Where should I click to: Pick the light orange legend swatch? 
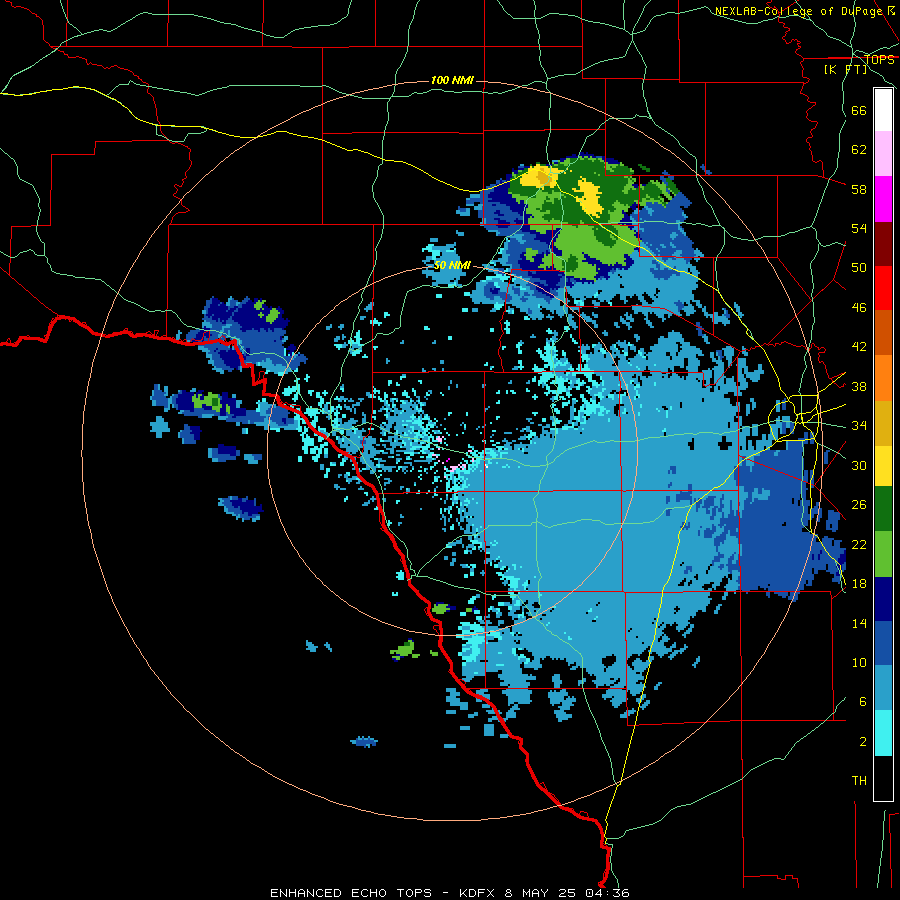click(883, 378)
